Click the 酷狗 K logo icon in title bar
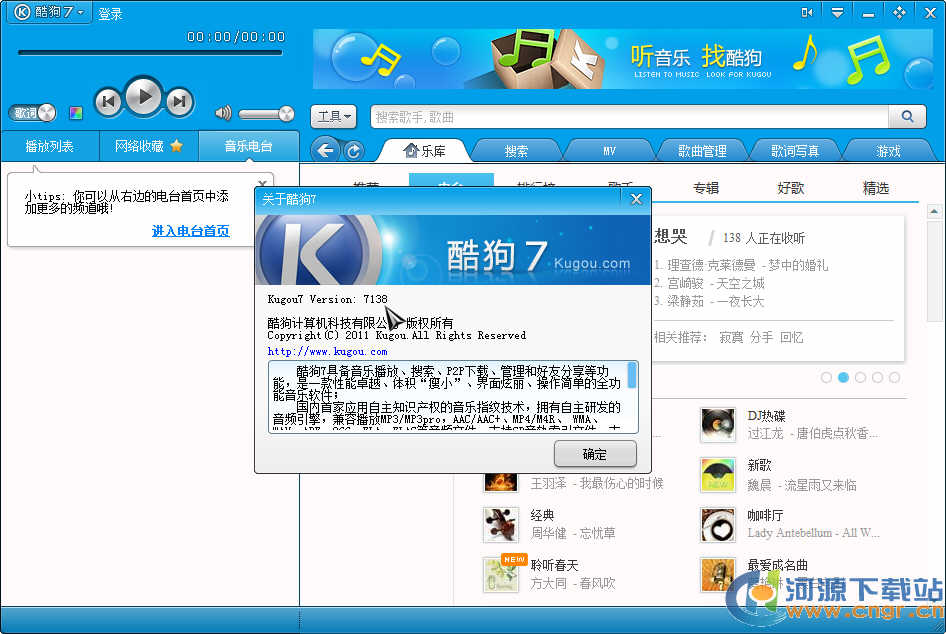The width and height of the screenshot is (946, 634). [22, 12]
